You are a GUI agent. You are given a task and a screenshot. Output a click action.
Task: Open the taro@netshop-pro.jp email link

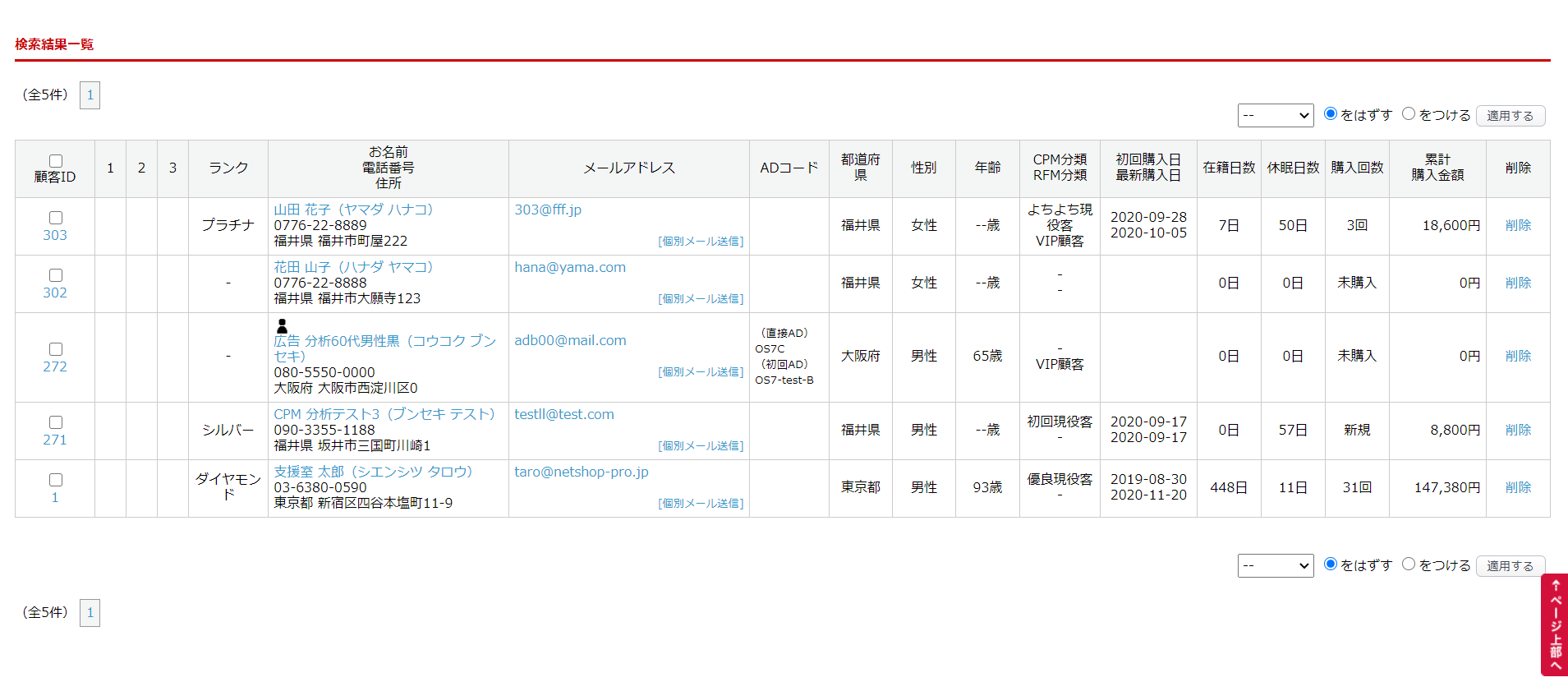(x=582, y=472)
